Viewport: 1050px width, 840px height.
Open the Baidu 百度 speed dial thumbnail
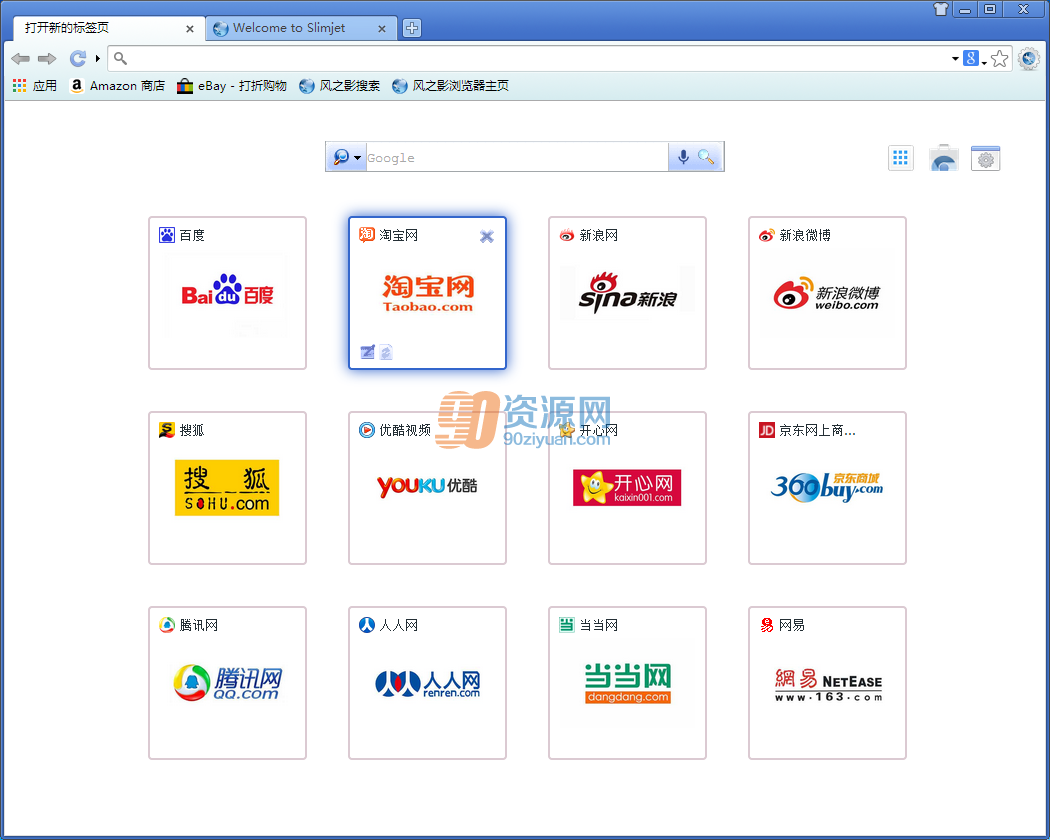click(227, 293)
